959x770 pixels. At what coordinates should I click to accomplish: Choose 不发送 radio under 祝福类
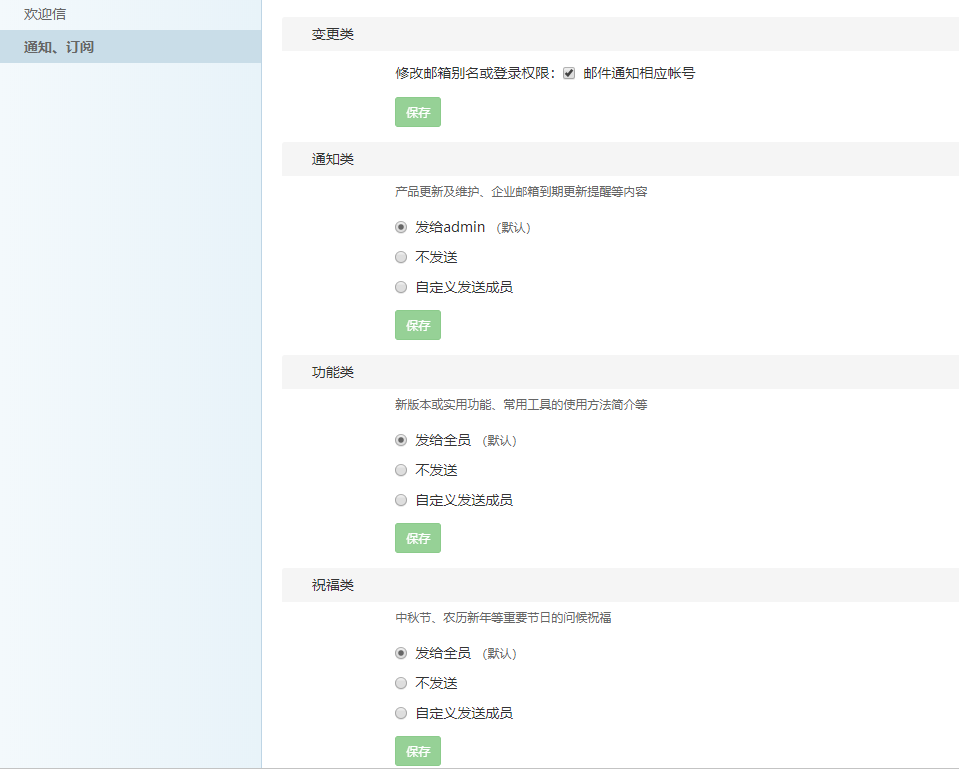[401, 684]
